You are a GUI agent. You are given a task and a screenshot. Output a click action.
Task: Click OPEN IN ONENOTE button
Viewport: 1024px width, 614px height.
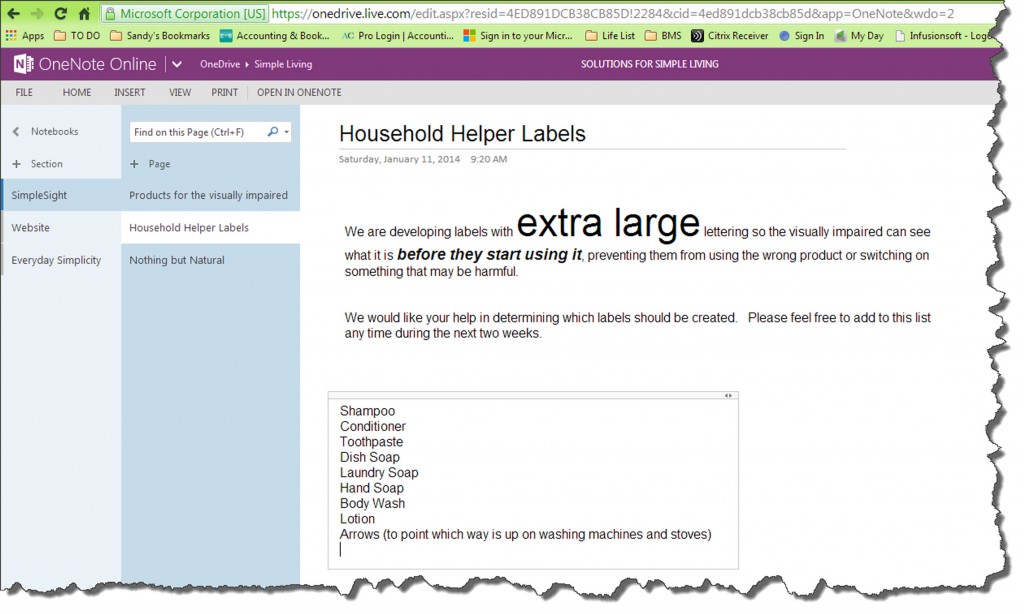(x=299, y=92)
